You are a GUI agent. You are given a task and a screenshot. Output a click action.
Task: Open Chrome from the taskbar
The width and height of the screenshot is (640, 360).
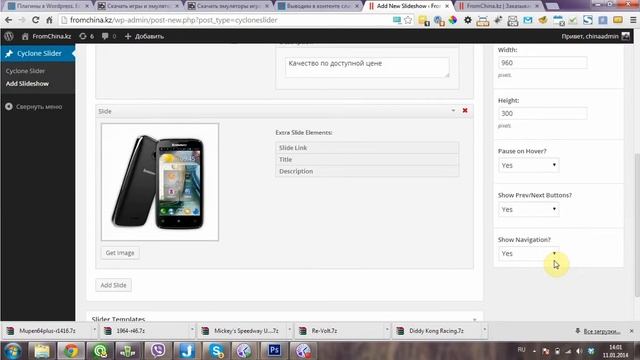pyautogui.click(x=71, y=351)
